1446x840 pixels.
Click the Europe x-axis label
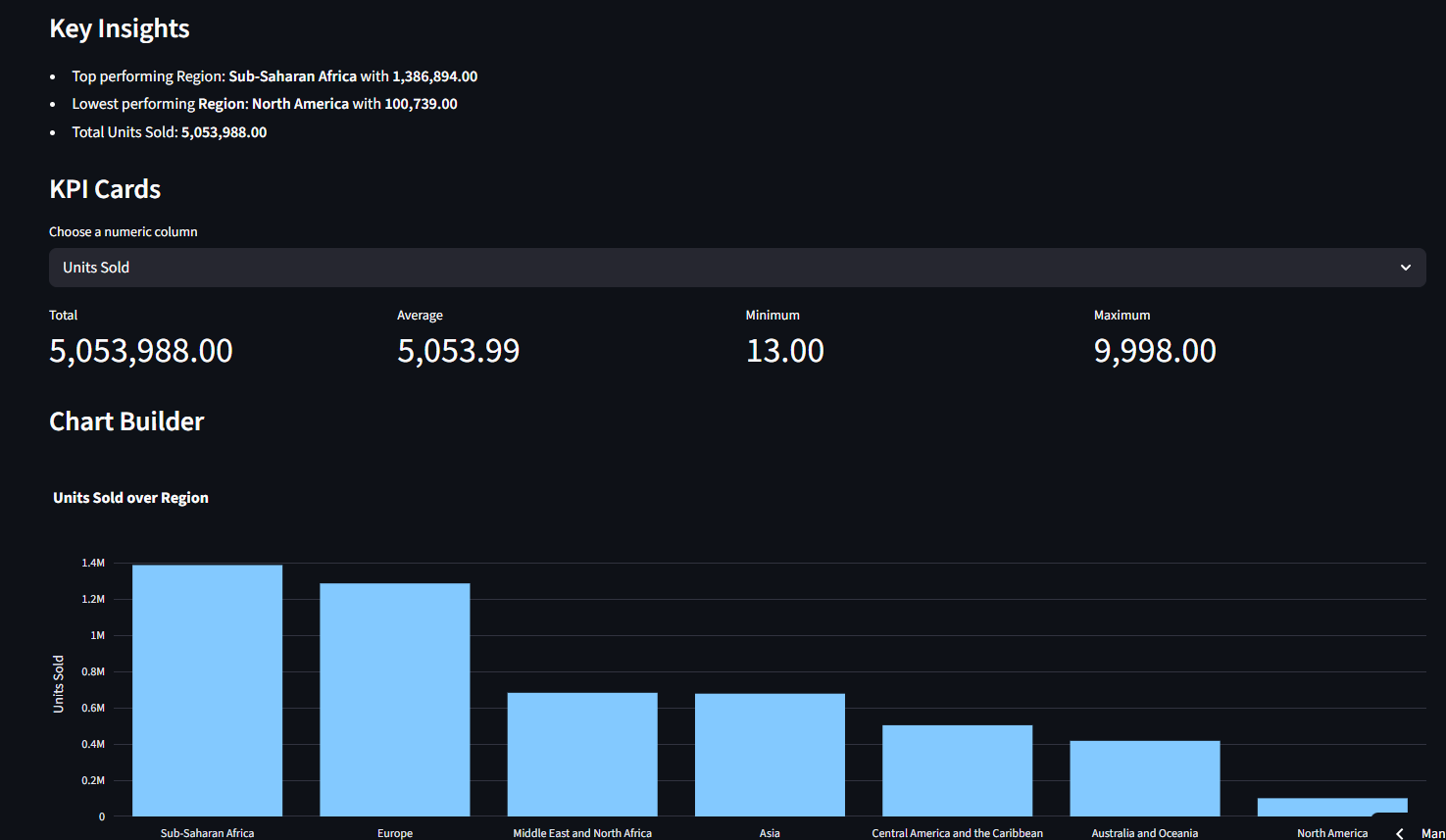[395, 833]
